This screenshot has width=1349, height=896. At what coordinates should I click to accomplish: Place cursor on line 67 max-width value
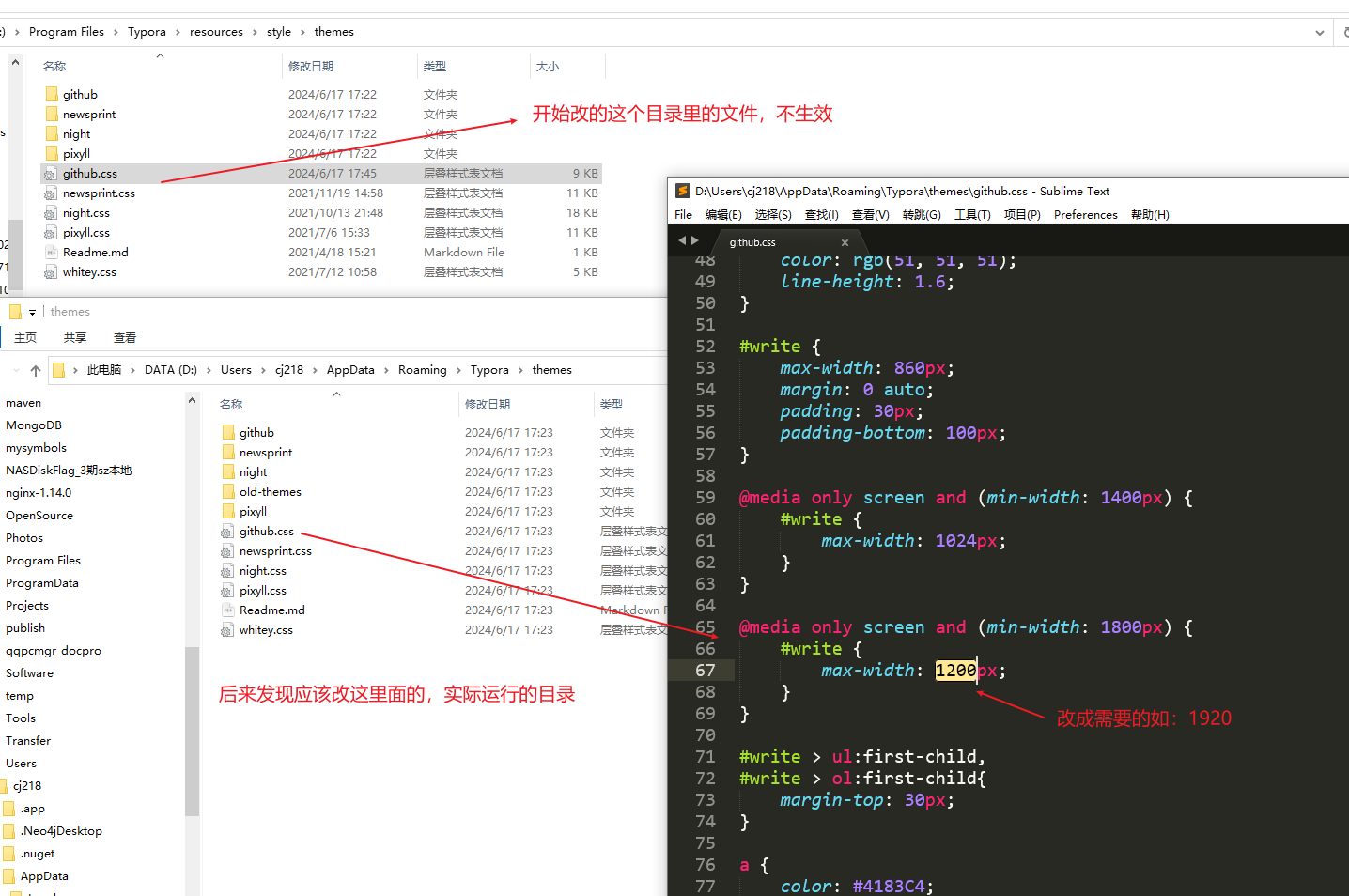955,671
